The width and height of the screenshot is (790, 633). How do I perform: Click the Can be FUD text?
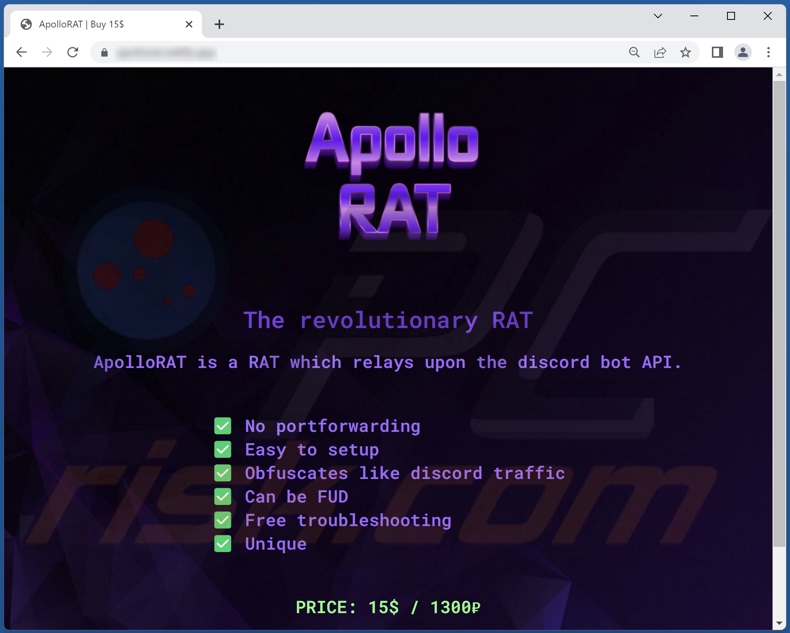pos(296,497)
